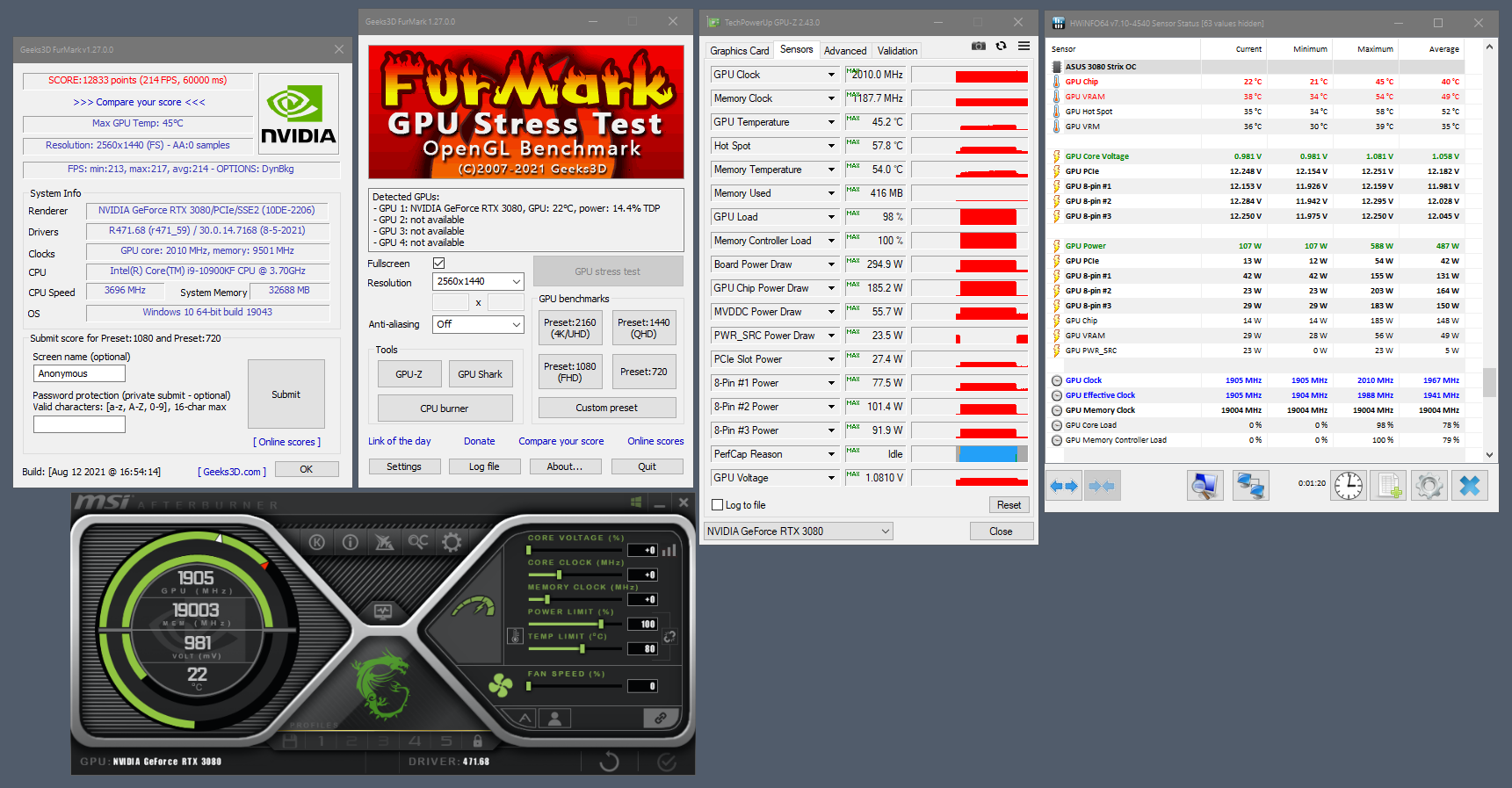Click HWiNFO clock reset icon
1512x788 pixels.
[1348, 486]
